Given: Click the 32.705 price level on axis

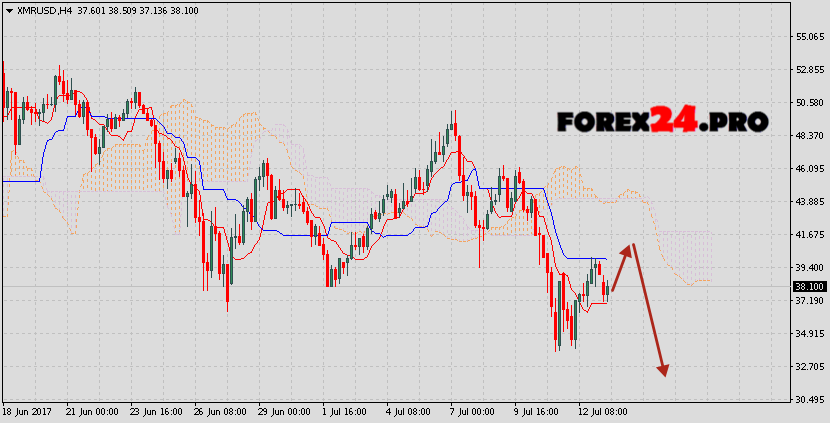Looking at the screenshot, I should (x=808, y=367).
